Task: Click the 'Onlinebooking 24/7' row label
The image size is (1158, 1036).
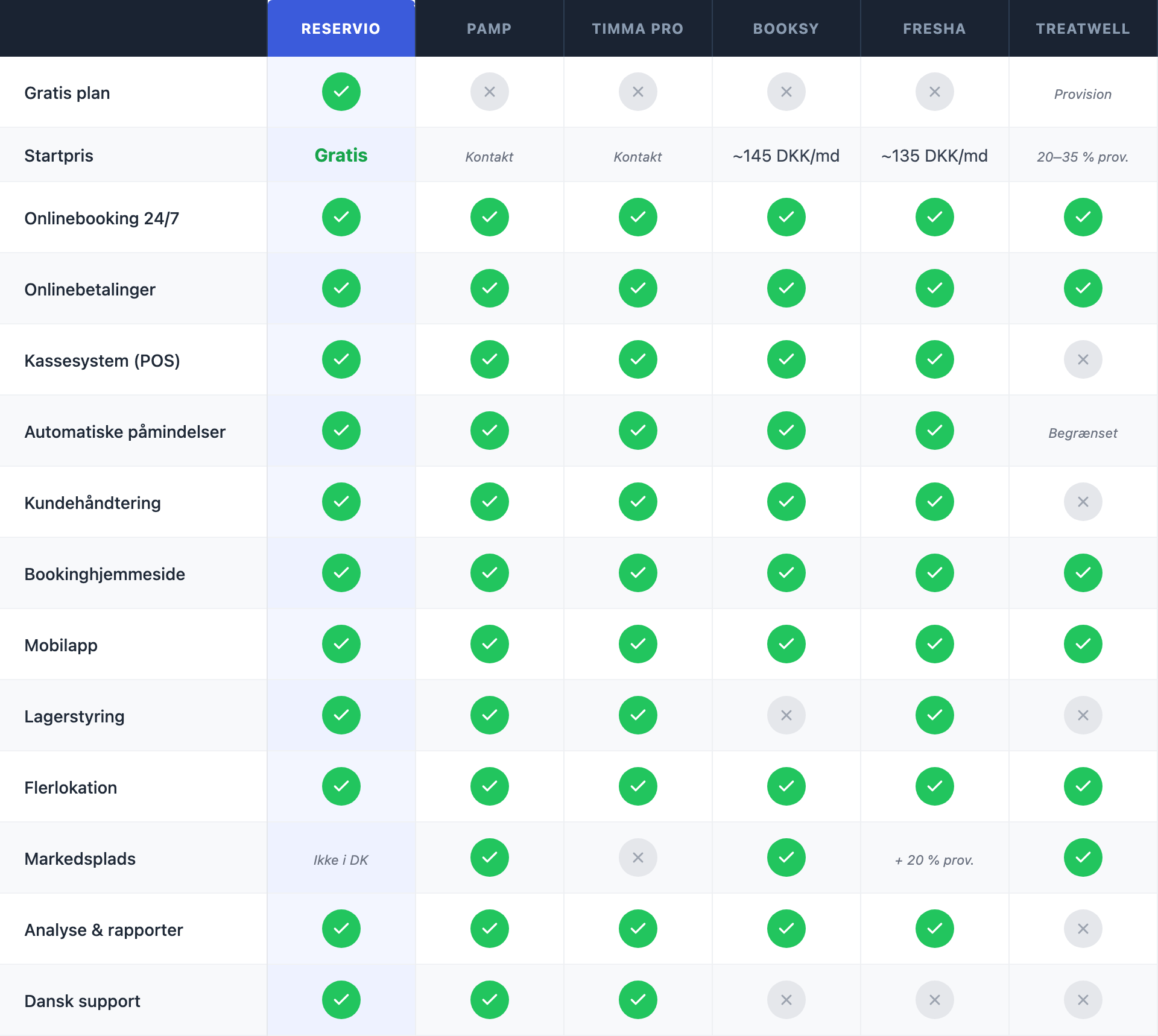Action: click(101, 218)
